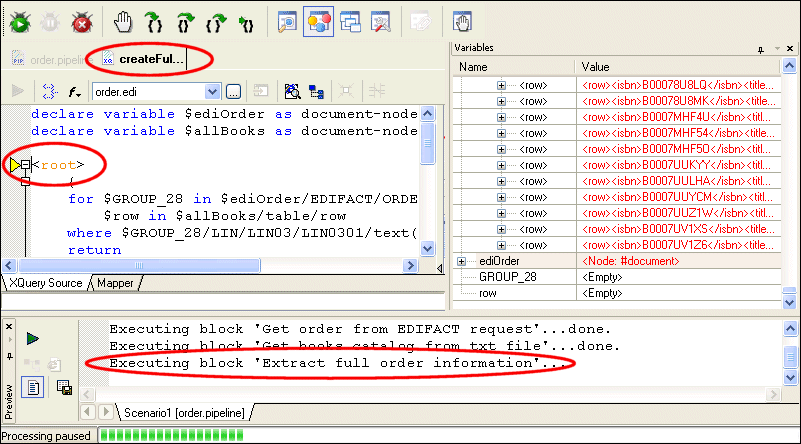Click the green play icon in Preview pane

point(33,339)
